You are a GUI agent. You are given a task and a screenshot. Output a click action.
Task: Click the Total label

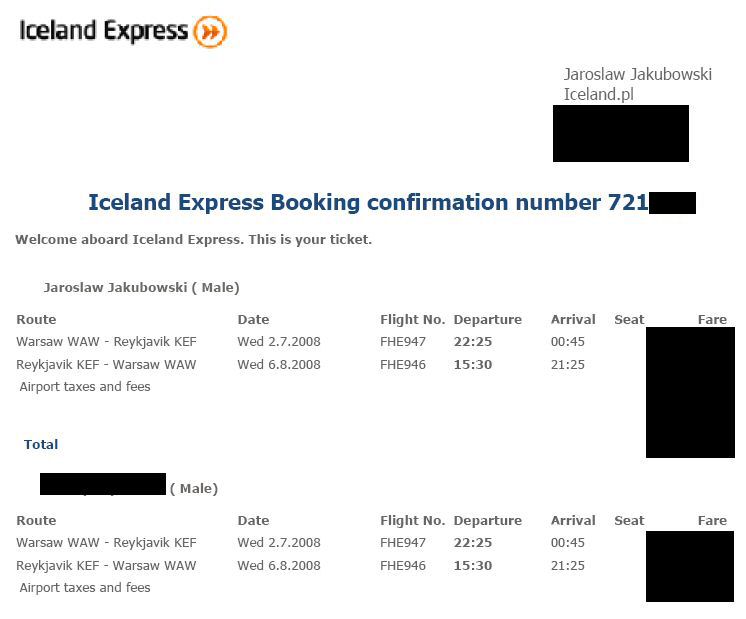click(x=41, y=444)
